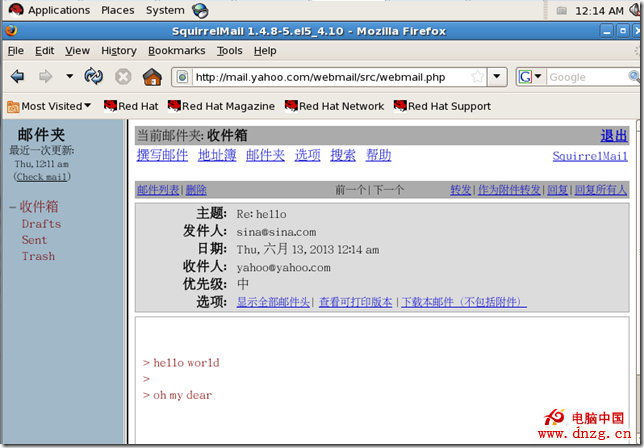This screenshot has width=644, height=448.
Task: Open the 邮件夹 folders link in top navigation
Action: [265, 155]
